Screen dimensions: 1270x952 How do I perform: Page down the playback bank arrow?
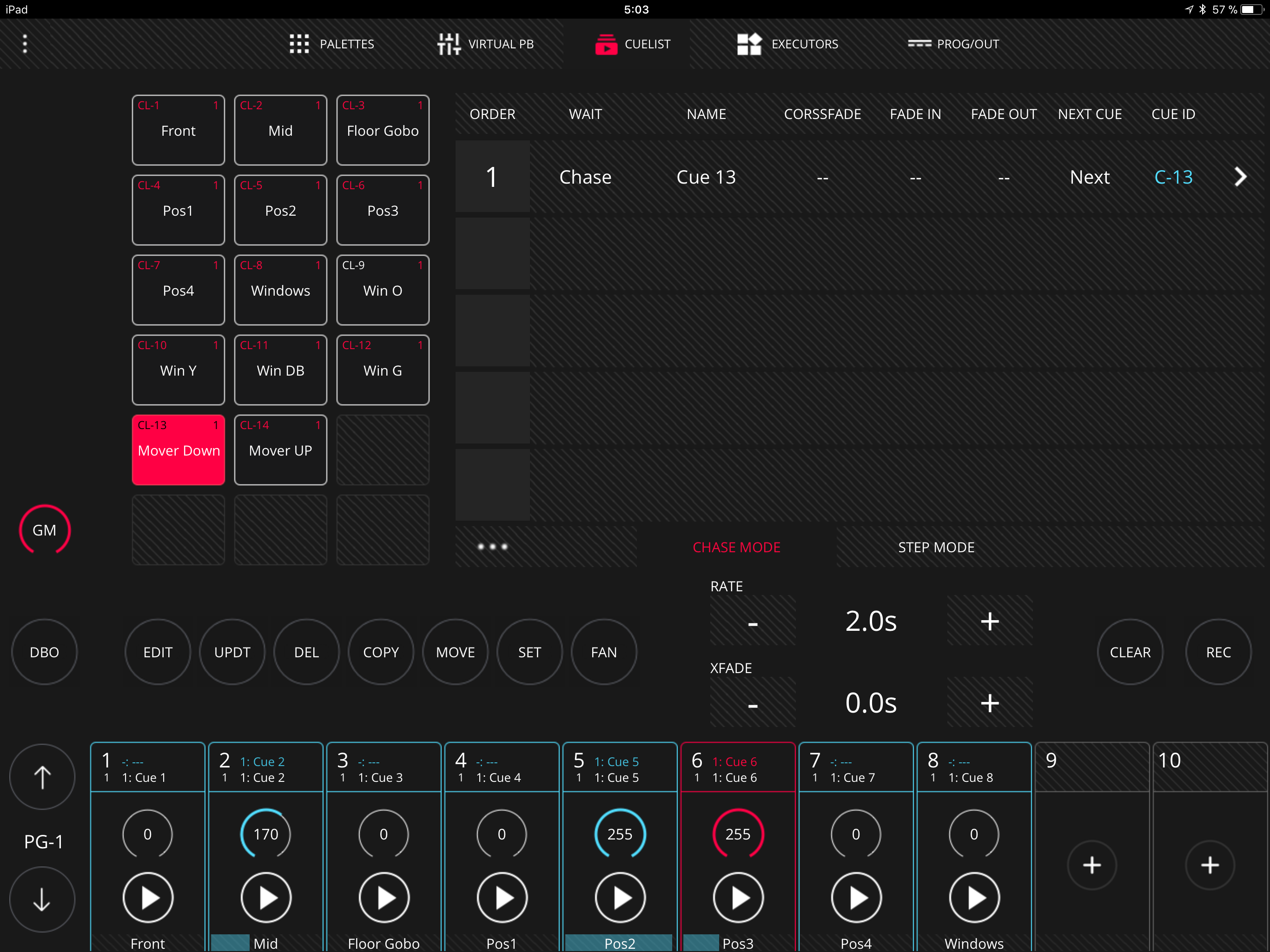42,899
